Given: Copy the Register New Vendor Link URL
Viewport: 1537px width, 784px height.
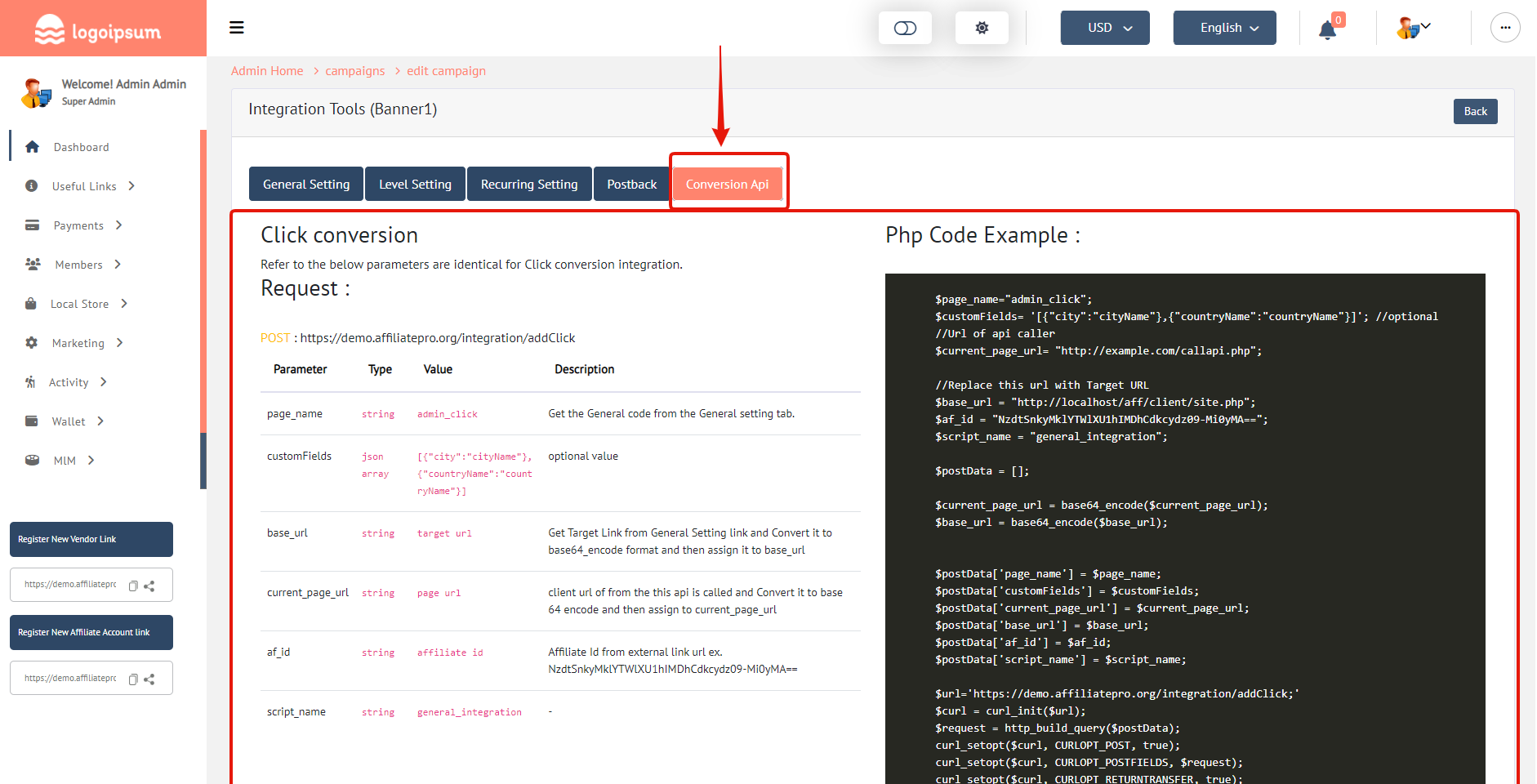Looking at the screenshot, I should [x=133, y=585].
